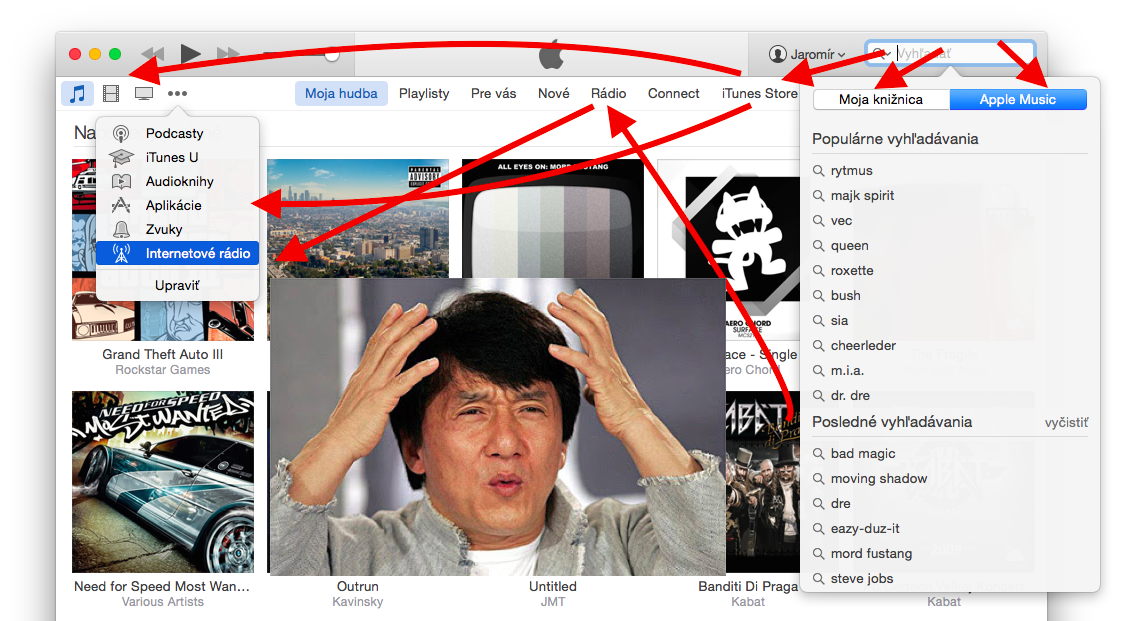Select Internetové rádio menu item
The width and height of the screenshot is (1133, 621).
[x=177, y=253]
